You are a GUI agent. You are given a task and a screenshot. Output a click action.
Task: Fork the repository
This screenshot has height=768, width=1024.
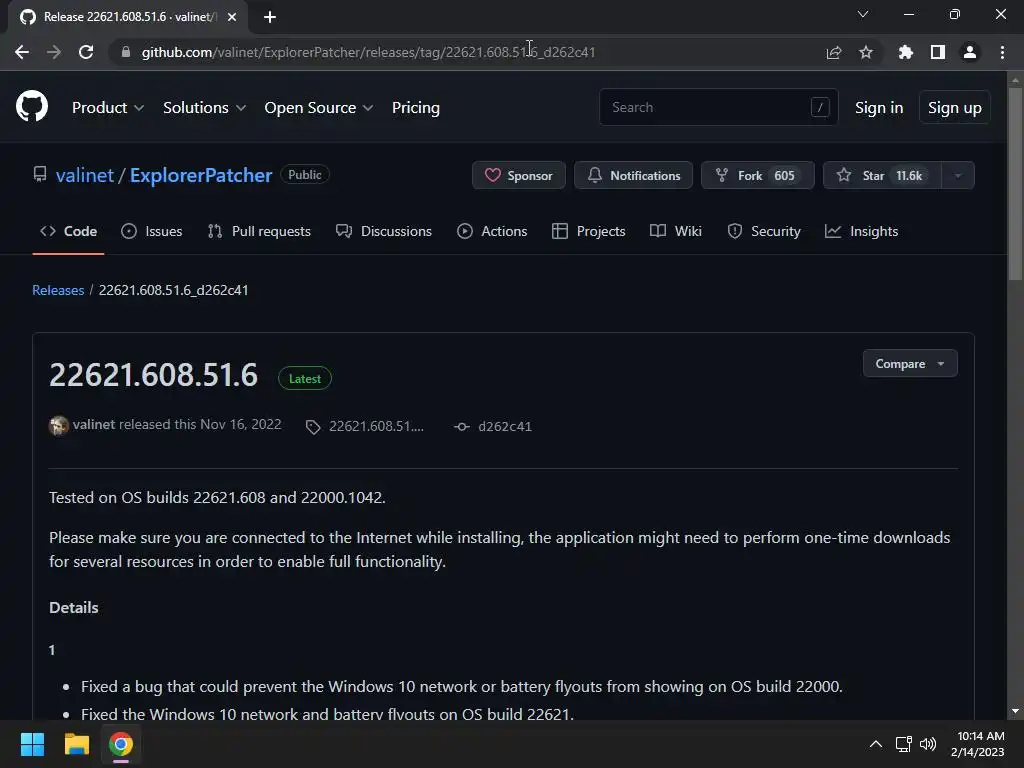tap(757, 175)
